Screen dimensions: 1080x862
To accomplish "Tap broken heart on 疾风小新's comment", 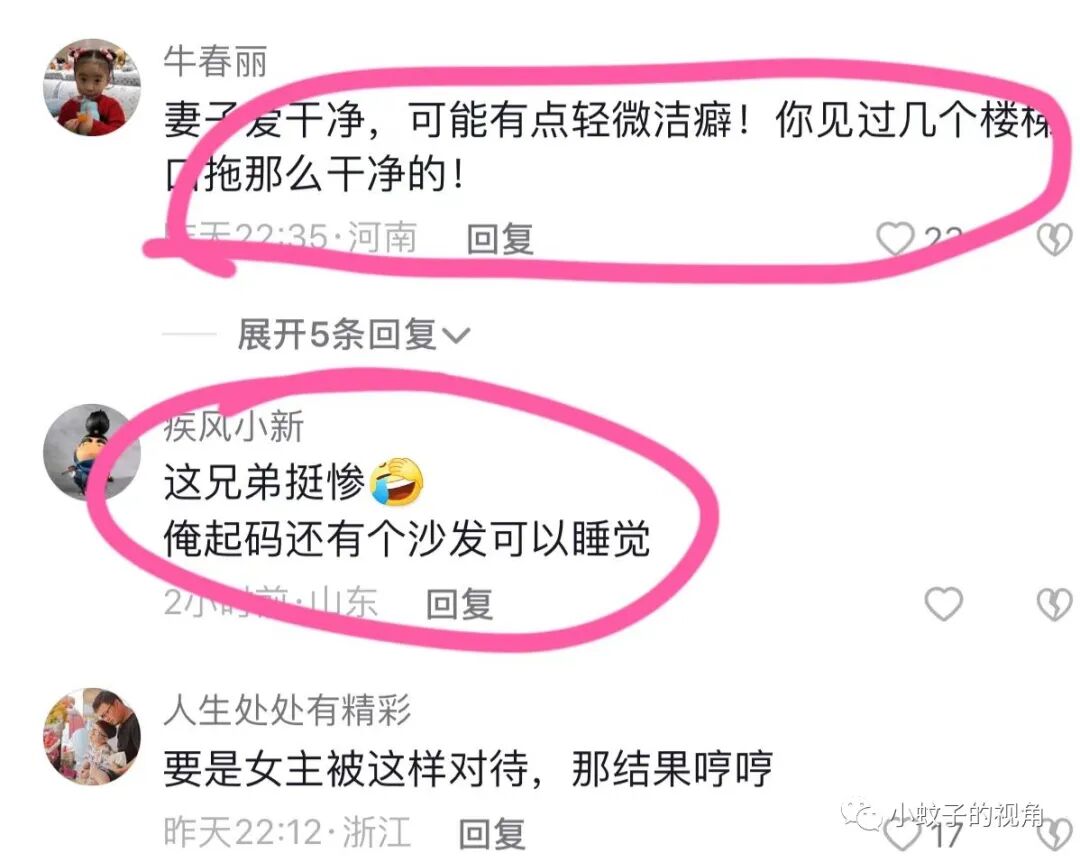I will click(1055, 604).
